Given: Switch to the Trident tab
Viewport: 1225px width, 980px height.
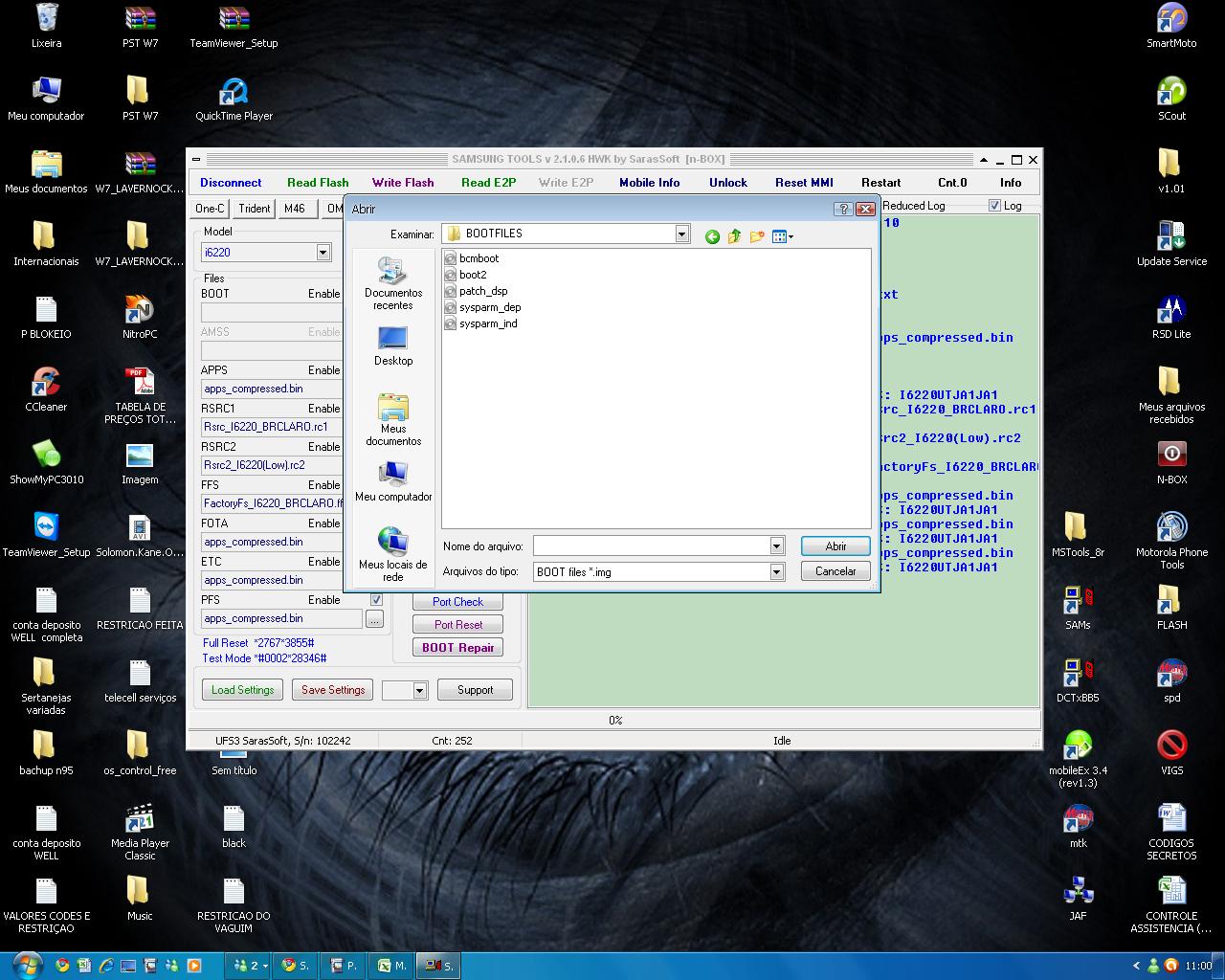Looking at the screenshot, I should tap(254, 209).
